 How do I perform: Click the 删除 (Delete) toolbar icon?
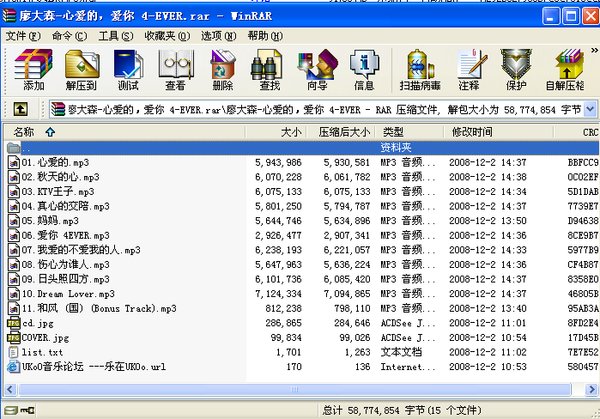(223, 70)
